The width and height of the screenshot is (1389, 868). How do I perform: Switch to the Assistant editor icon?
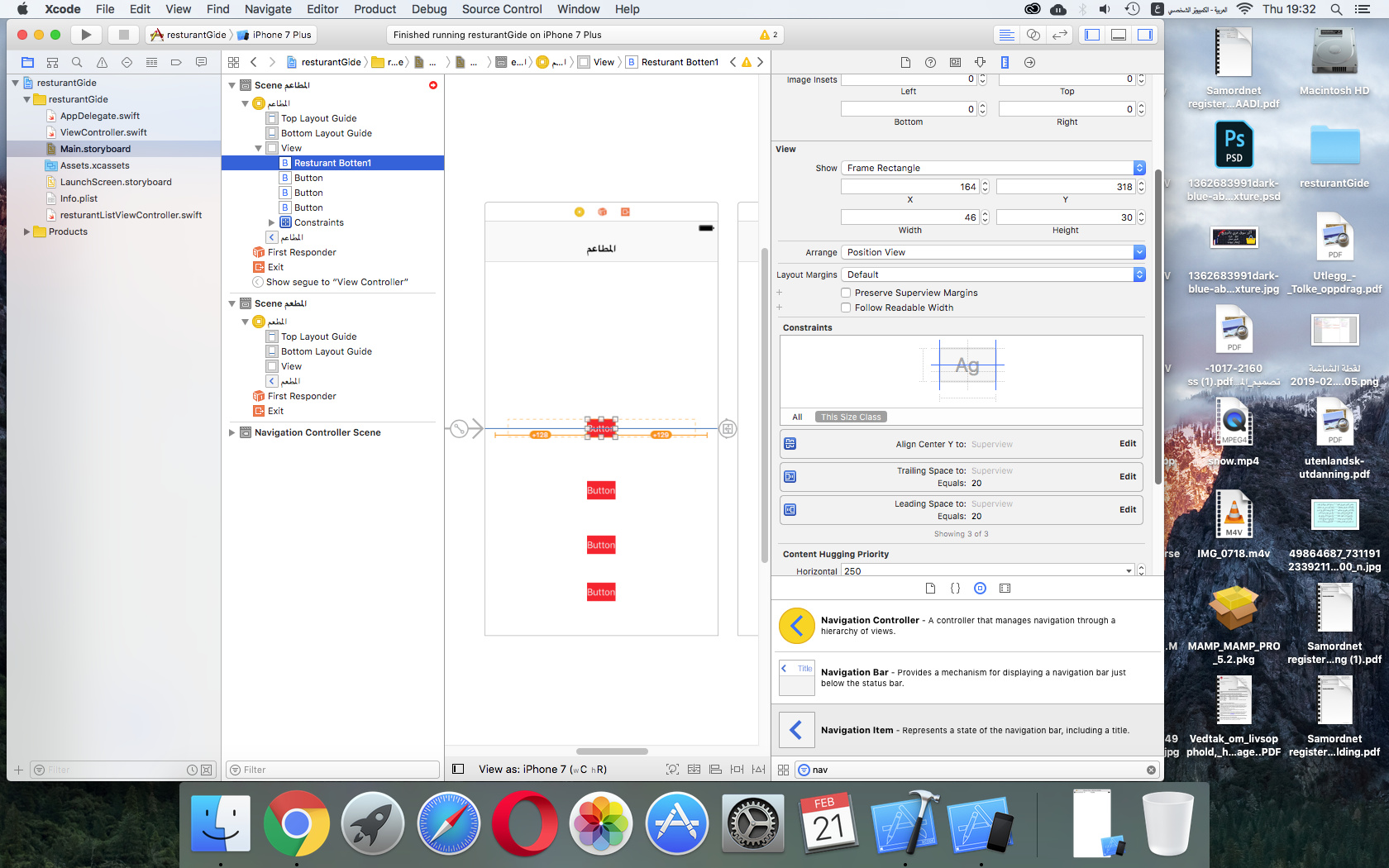[x=1033, y=35]
